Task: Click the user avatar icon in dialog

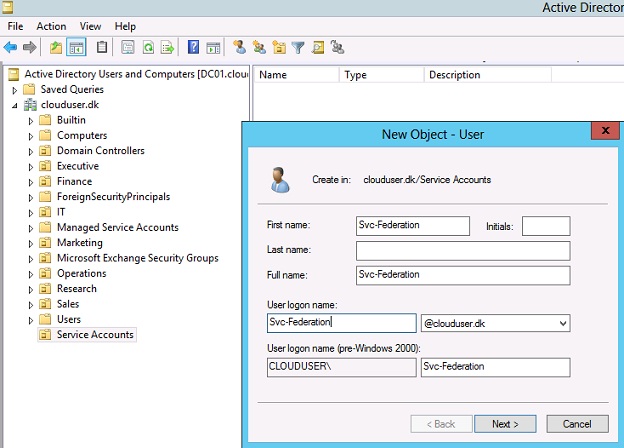Action: pyautogui.click(x=280, y=180)
